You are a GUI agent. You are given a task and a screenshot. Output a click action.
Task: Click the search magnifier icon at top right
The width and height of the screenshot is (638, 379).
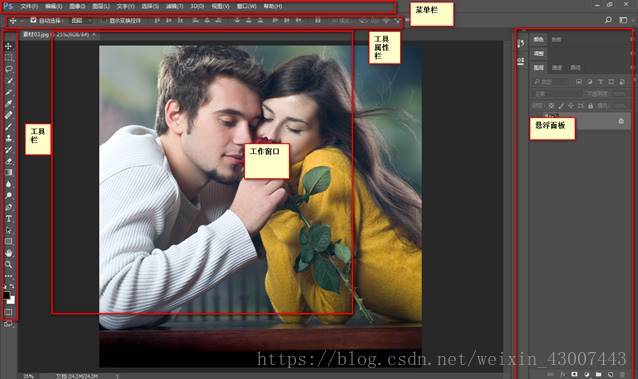pos(608,20)
